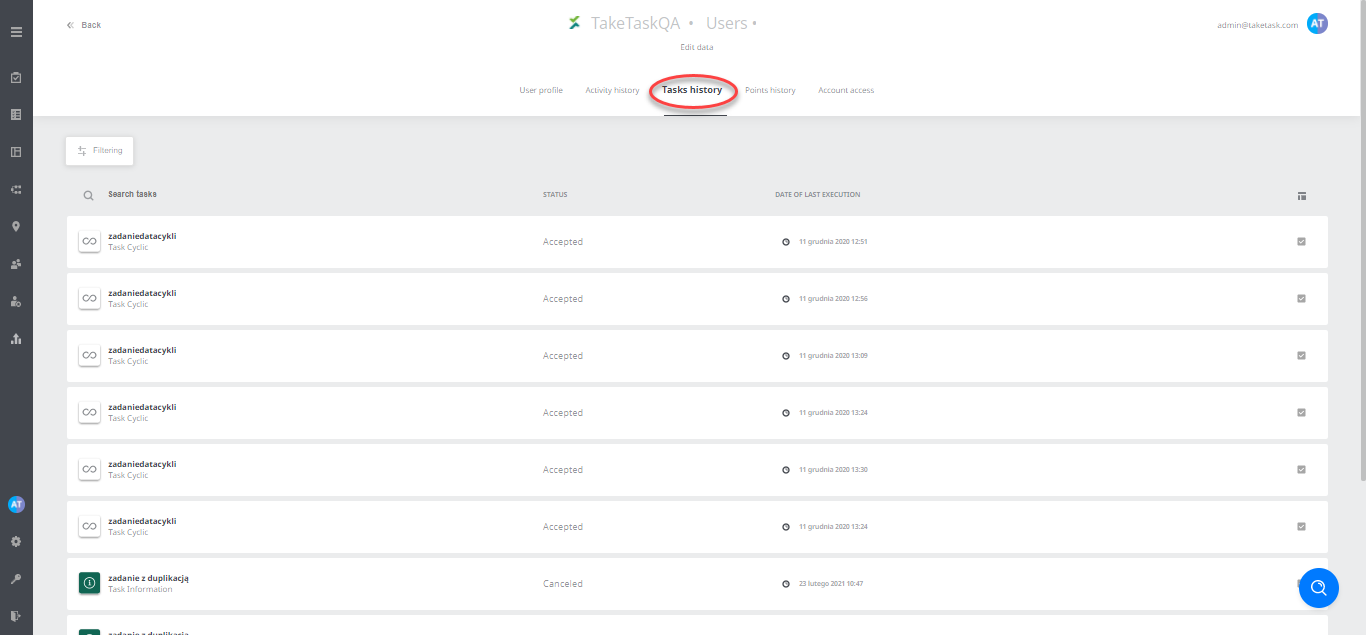The width and height of the screenshot is (1366, 635).
Task: Click the date '11 grudnia 2020 13:30'
Action: click(833, 470)
